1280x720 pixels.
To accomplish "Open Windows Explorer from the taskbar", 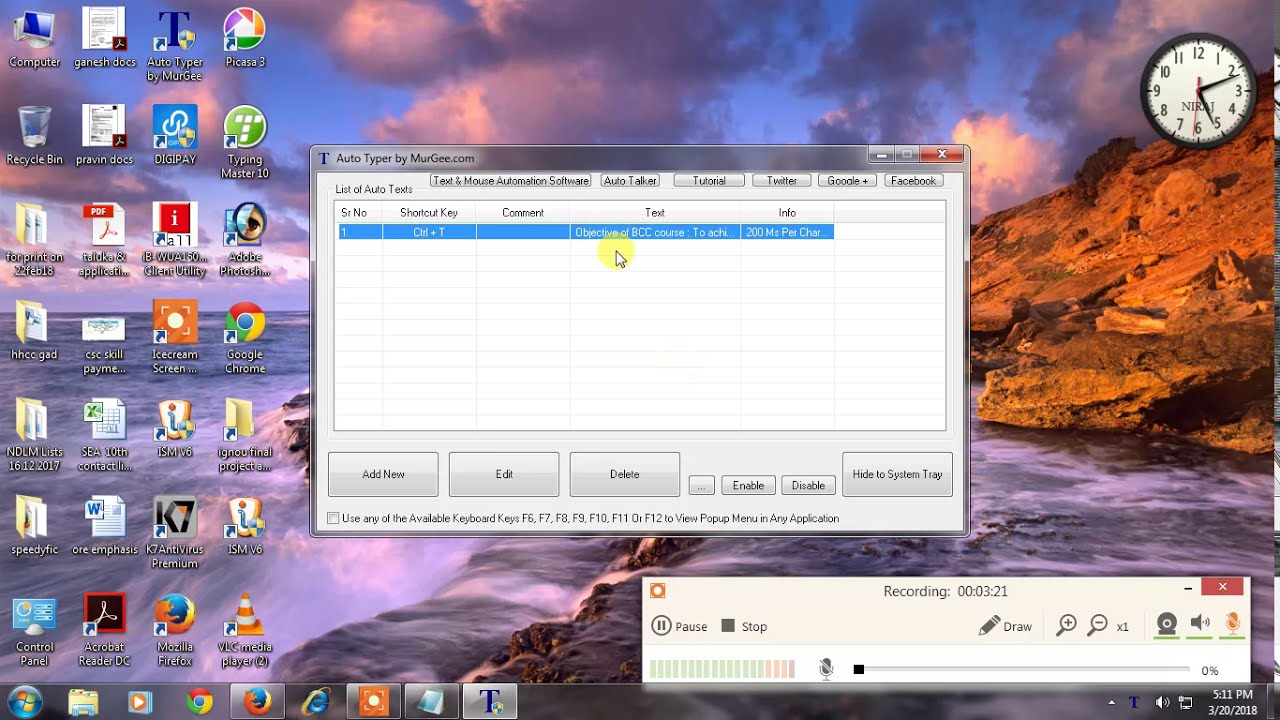I will tap(84, 702).
